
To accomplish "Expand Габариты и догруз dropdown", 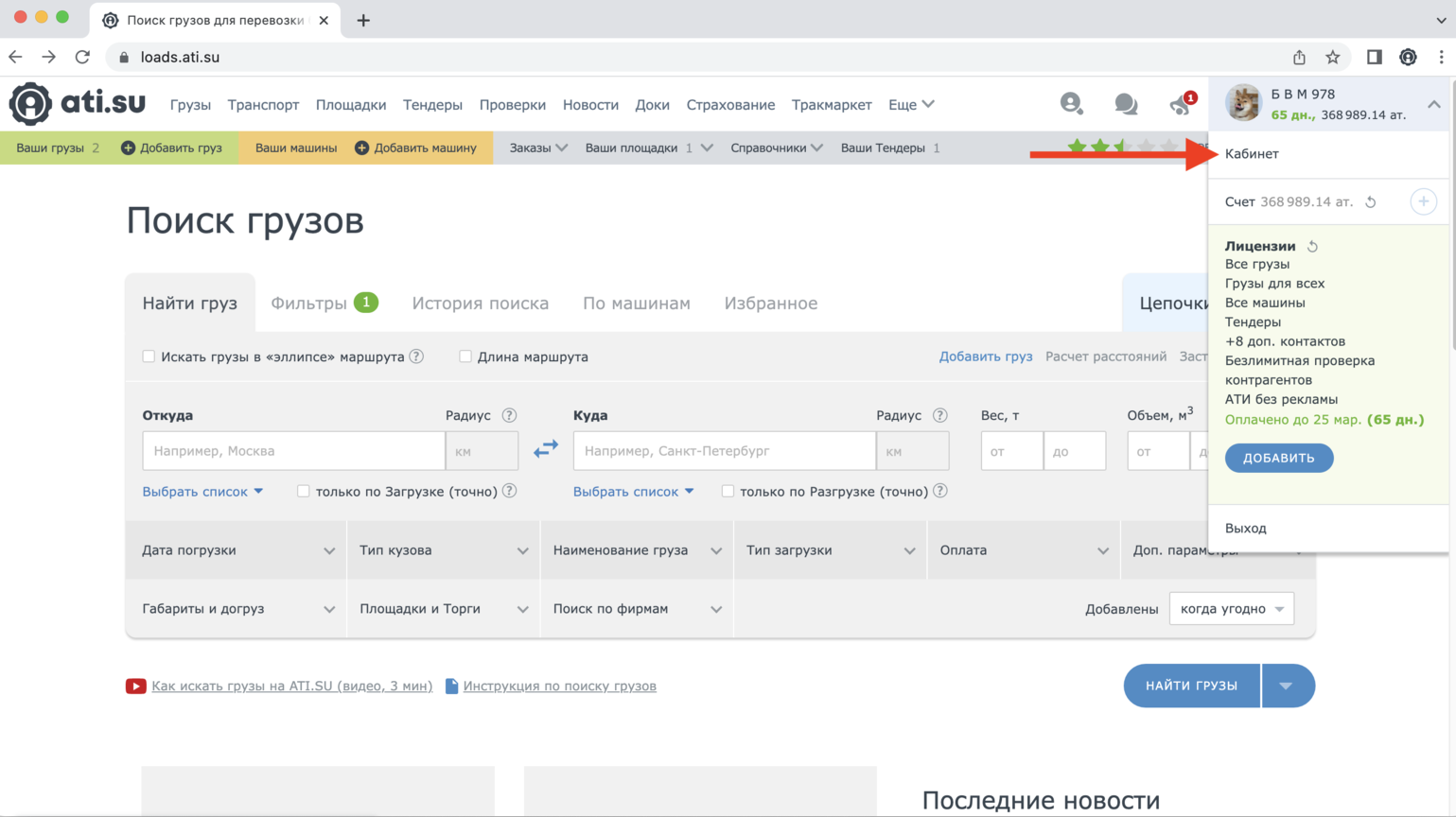I will 237,609.
